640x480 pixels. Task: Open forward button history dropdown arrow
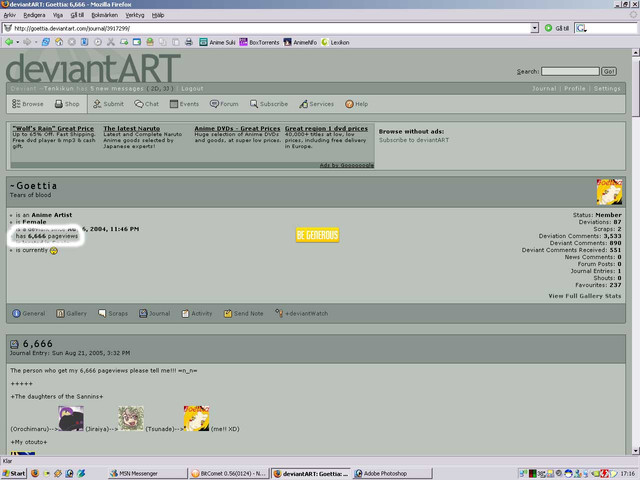[x=36, y=42]
